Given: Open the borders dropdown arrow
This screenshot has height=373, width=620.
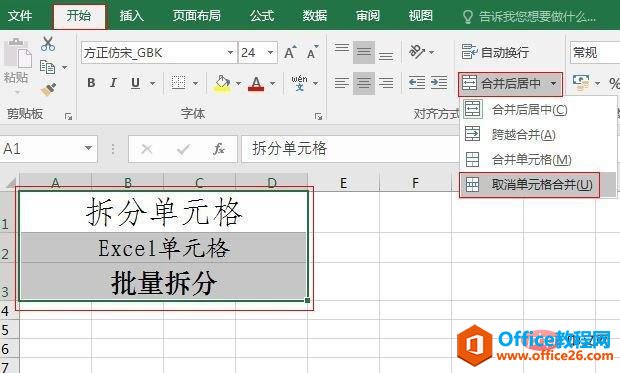Looking at the screenshot, I should pyautogui.click(x=195, y=83).
